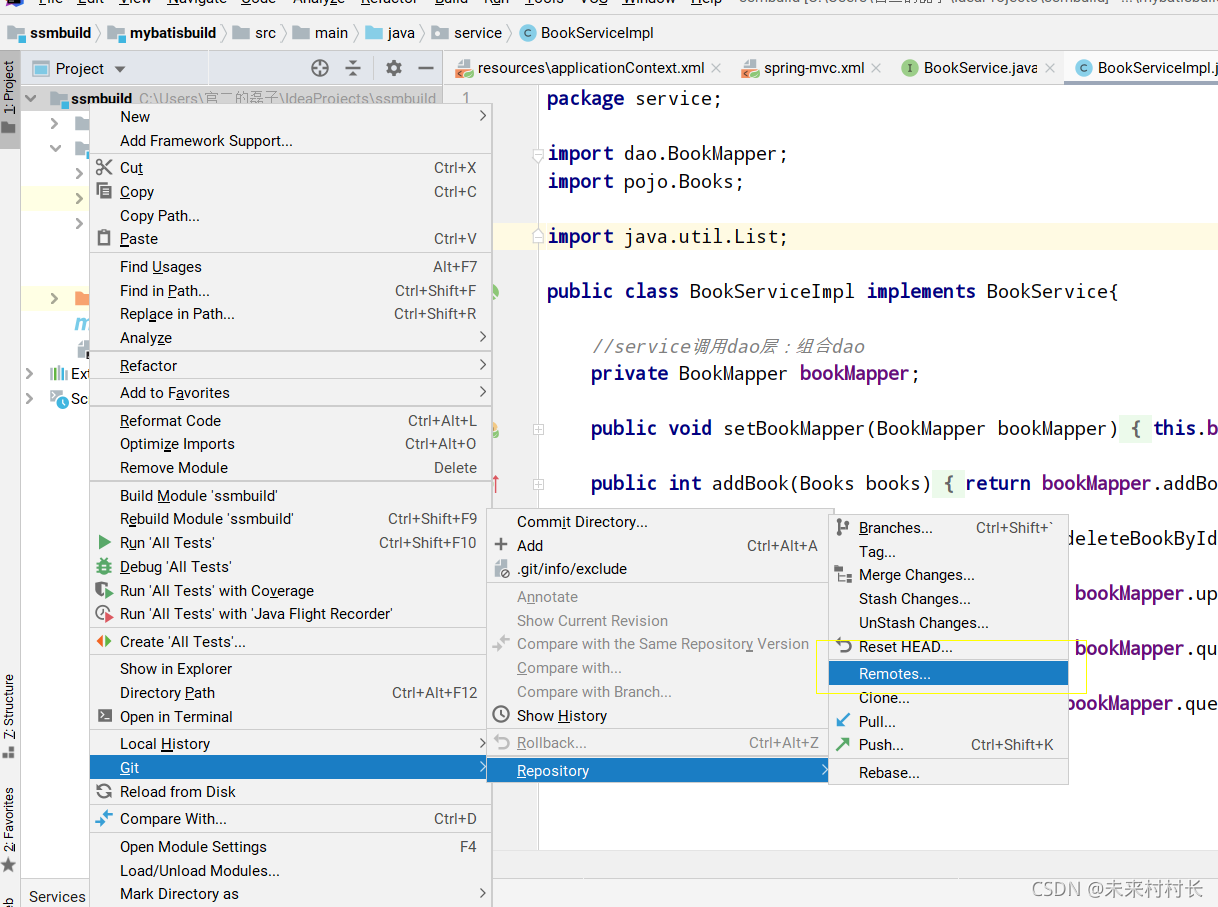Viewport: 1218px width, 907px height.
Task: Open the Add to Favorites submenu
Action: 291,393
